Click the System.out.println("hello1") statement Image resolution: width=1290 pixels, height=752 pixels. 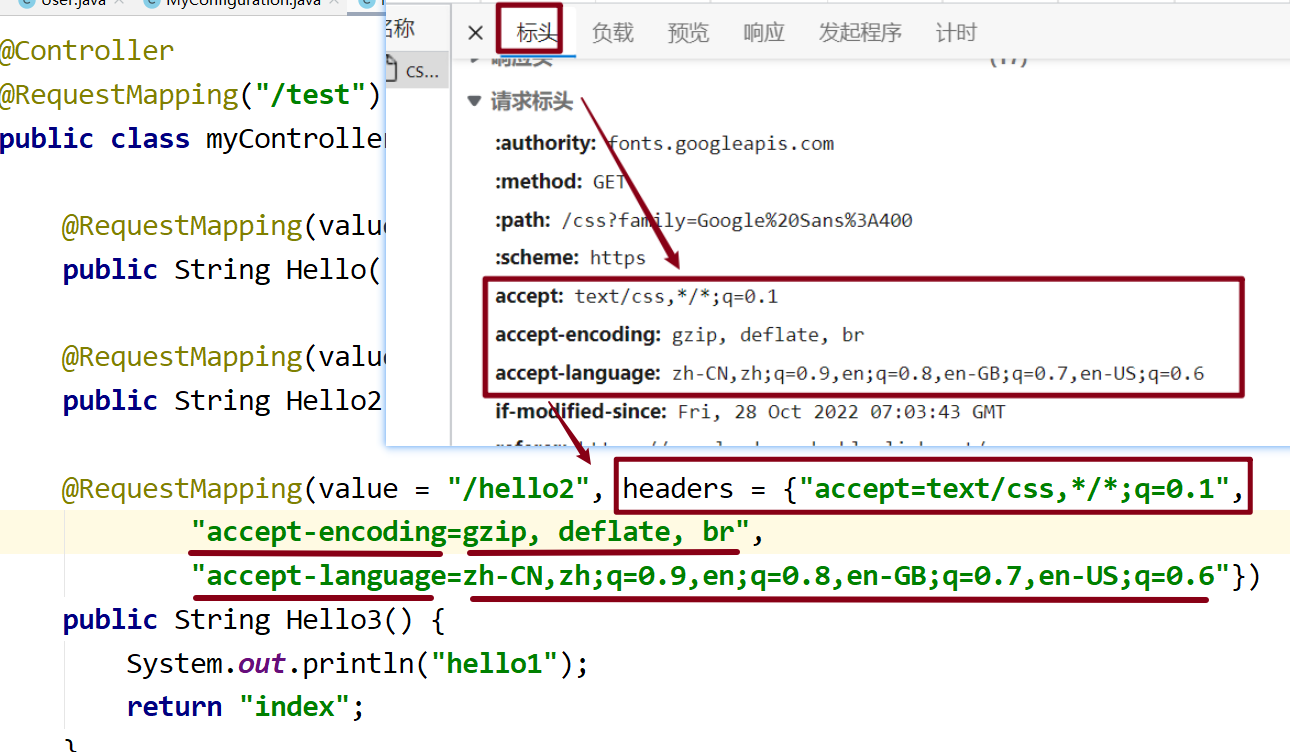pos(358,663)
